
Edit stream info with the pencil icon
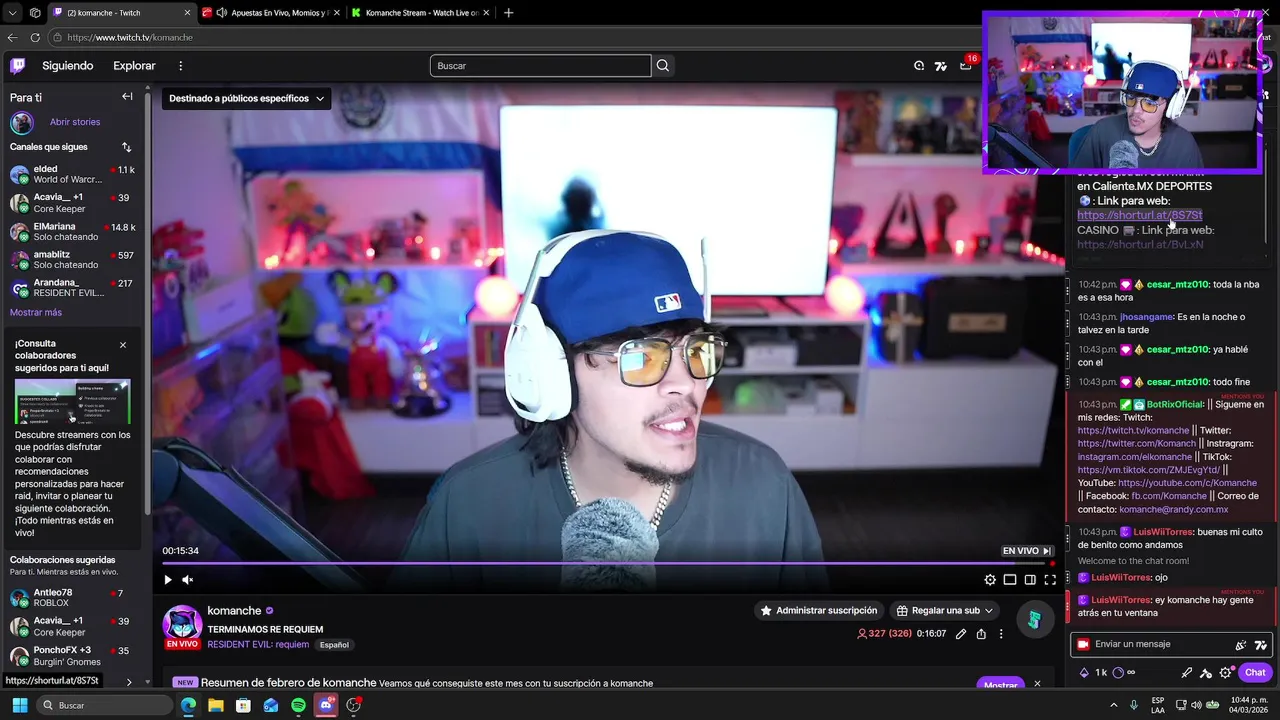[961, 634]
